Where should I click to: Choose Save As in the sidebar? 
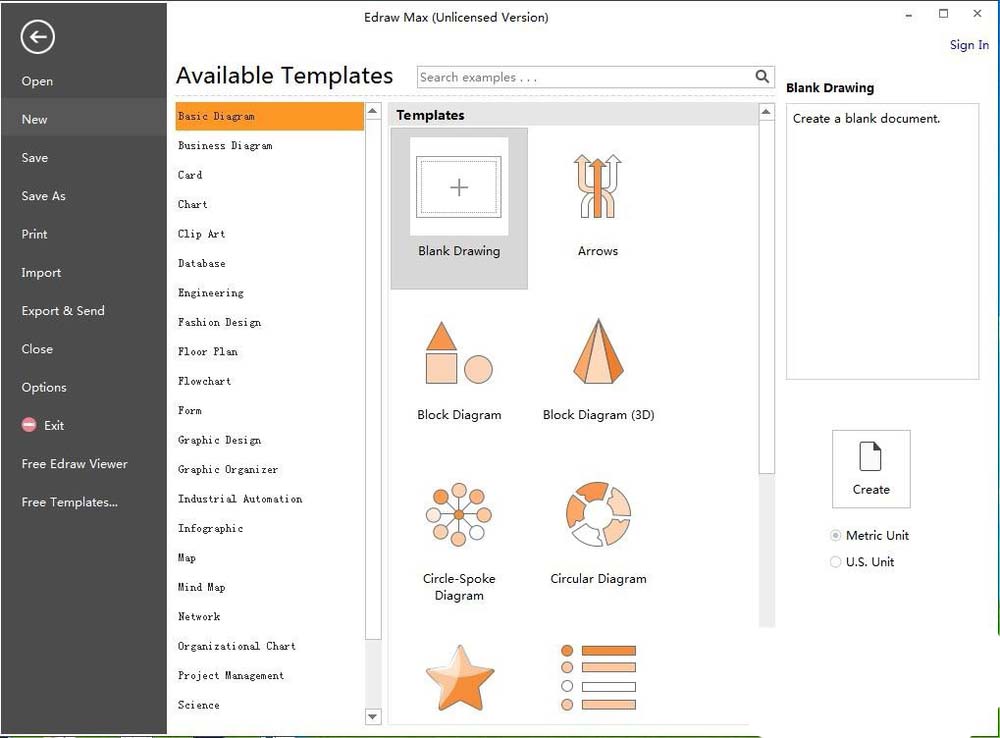43,196
